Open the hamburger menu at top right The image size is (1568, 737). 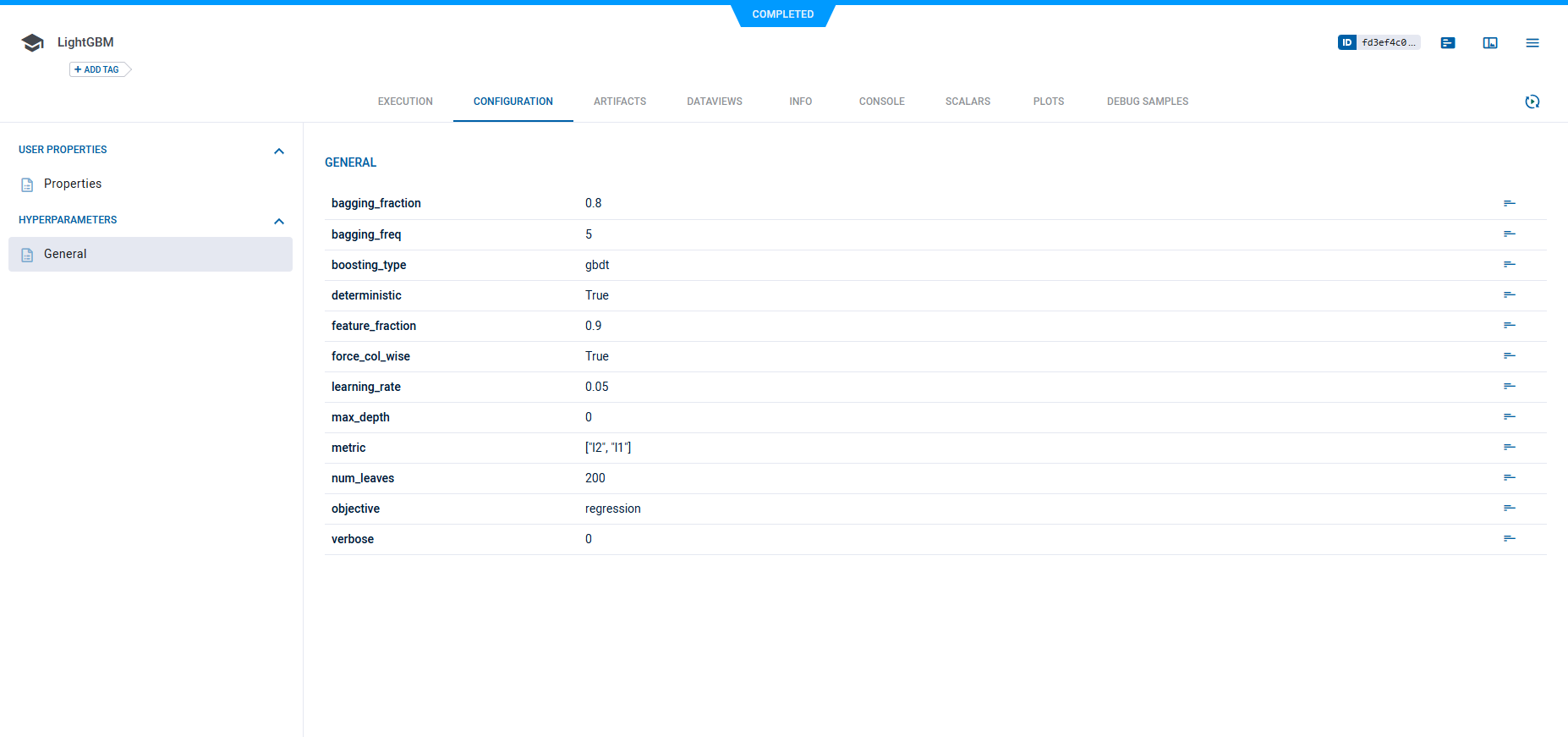pos(1532,43)
